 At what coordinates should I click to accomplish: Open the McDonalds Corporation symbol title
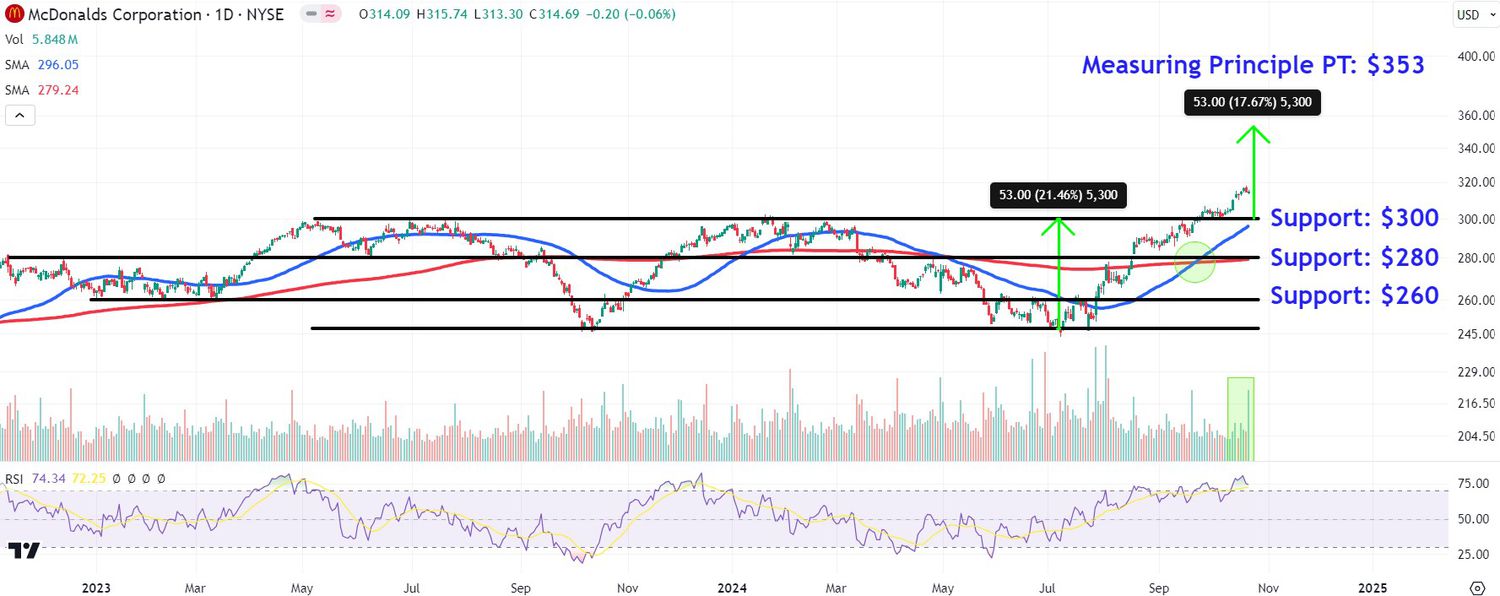[x=155, y=14]
